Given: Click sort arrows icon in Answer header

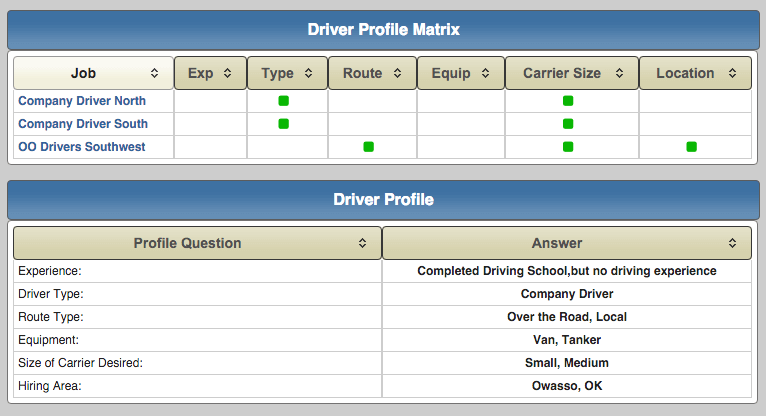Looking at the screenshot, I should click(732, 243).
